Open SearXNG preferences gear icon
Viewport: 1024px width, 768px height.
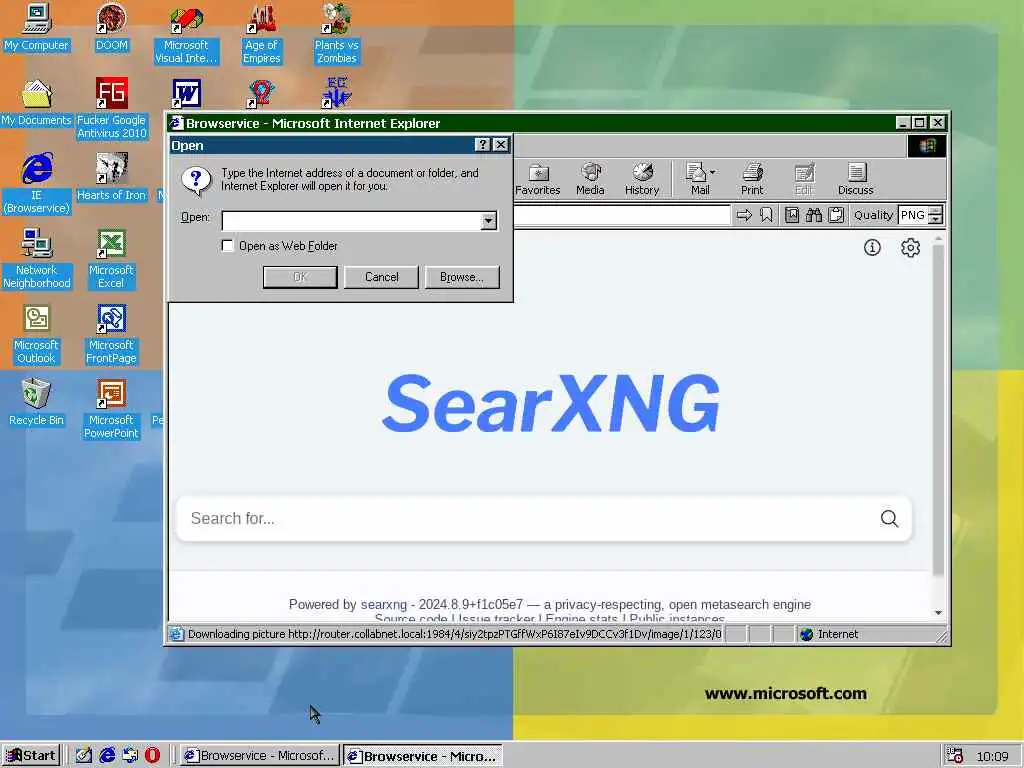coord(910,248)
